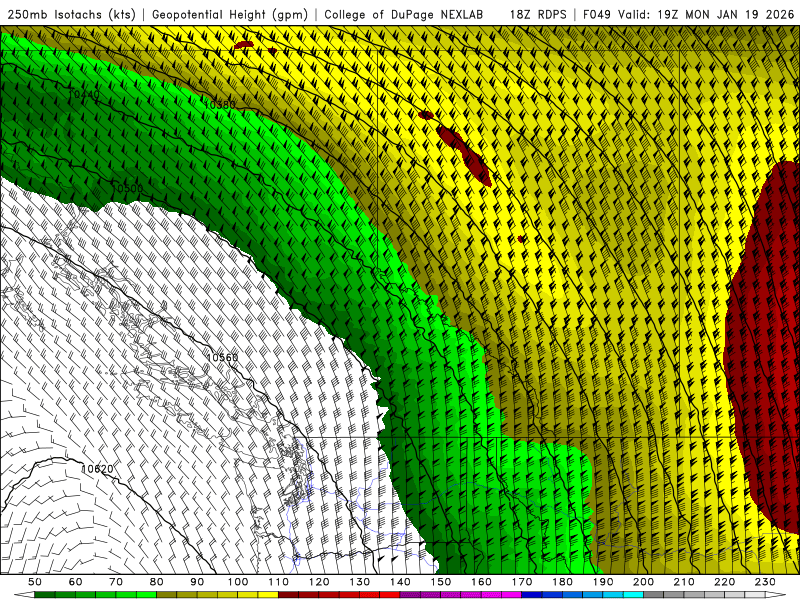Image resolution: width=800 pixels, height=600 pixels.
Task: Click the 170 value on the color scale
Action: click(522, 582)
